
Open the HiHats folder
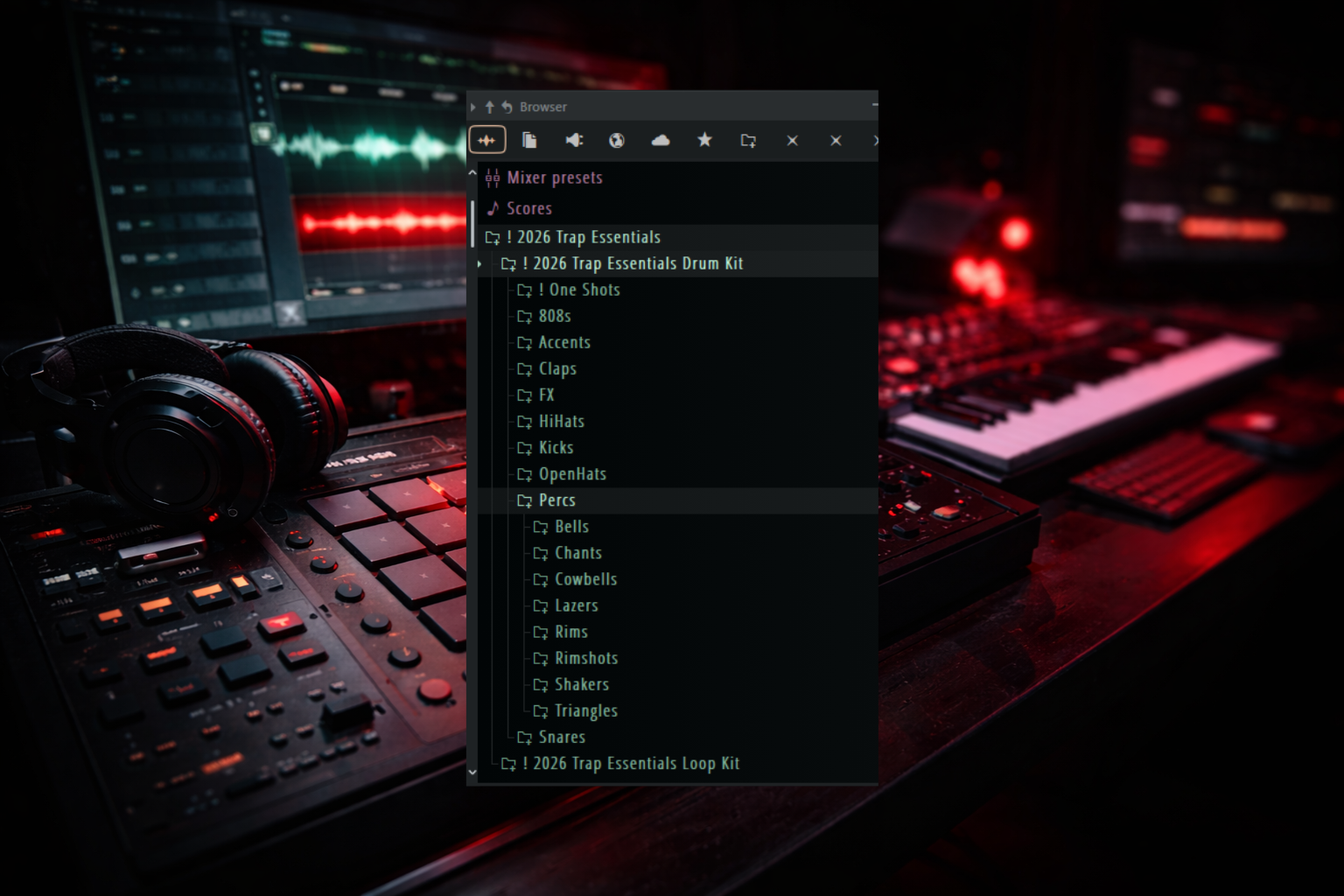560,422
